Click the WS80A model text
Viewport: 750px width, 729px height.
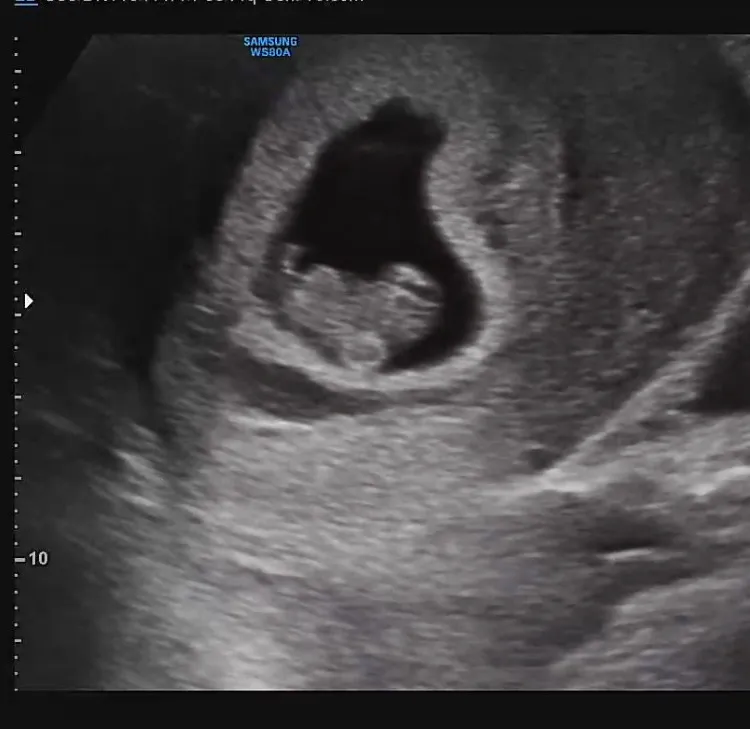[x=270, y=52]
